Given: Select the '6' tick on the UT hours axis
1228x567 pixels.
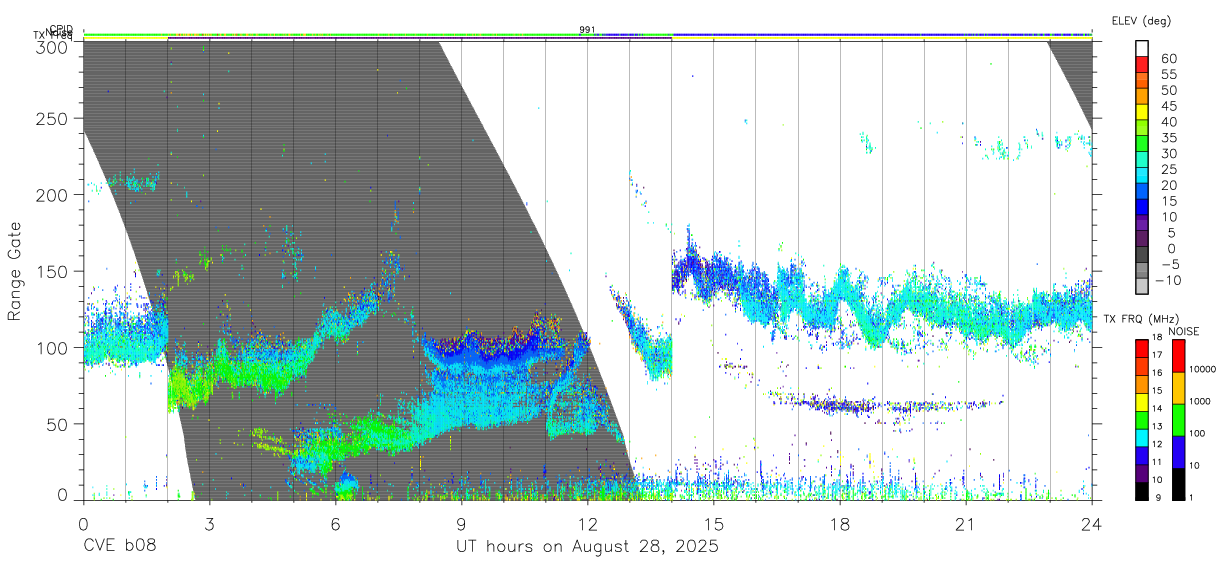Looking at the screenshot, I should [x=335, y=523].
